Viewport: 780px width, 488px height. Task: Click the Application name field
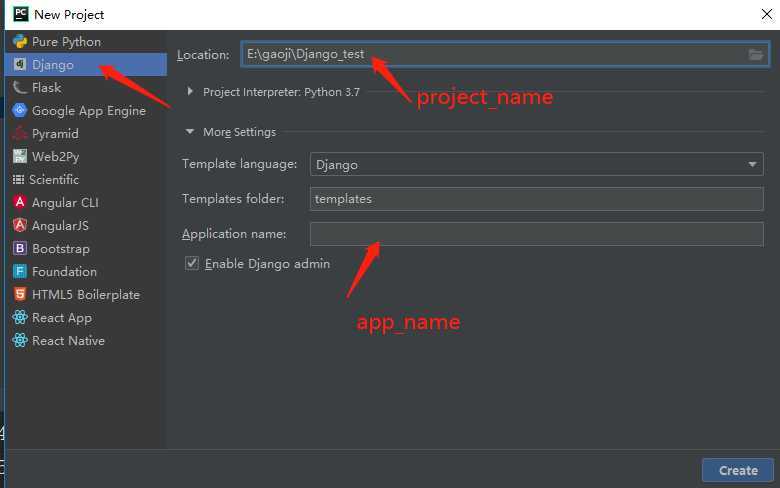(536, 234)
